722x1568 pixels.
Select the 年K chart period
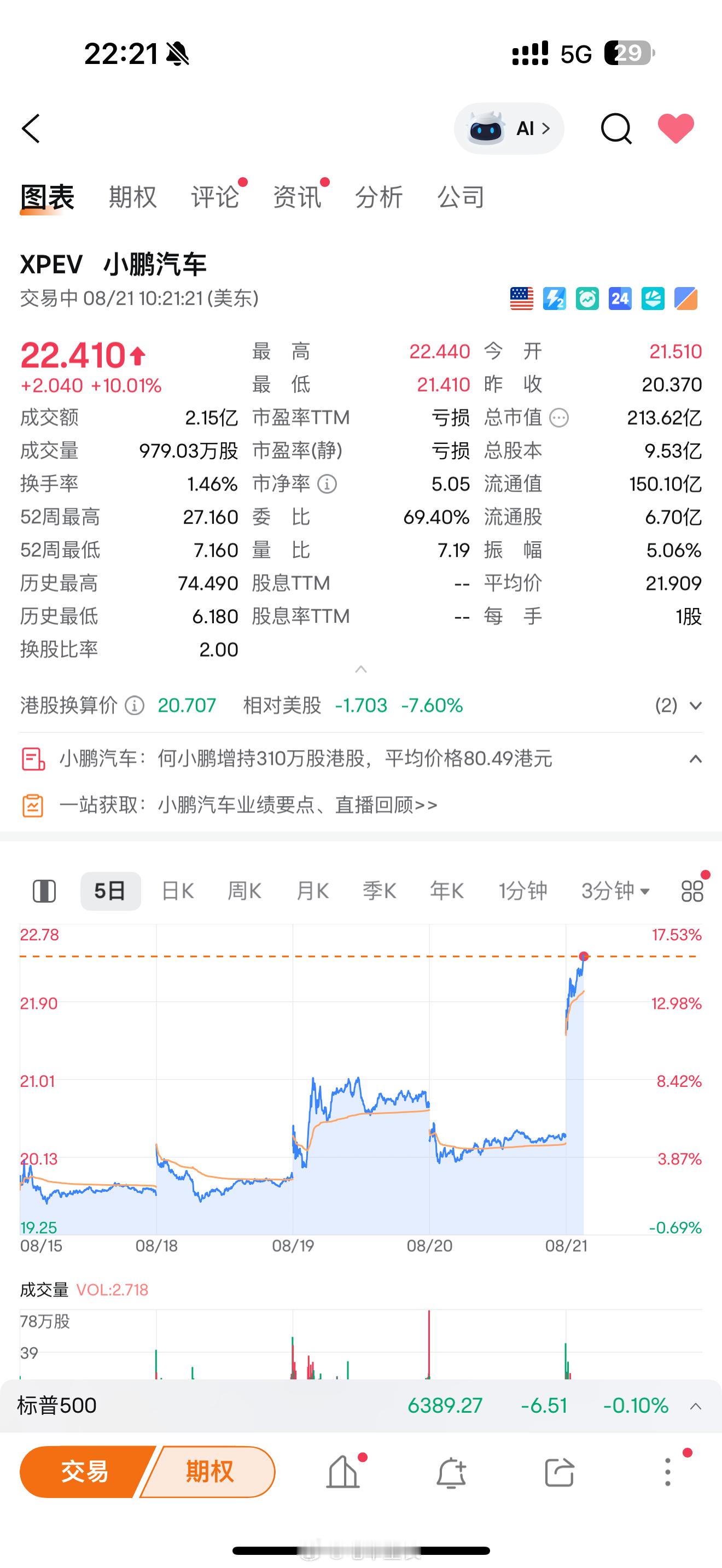coord(447,891)
